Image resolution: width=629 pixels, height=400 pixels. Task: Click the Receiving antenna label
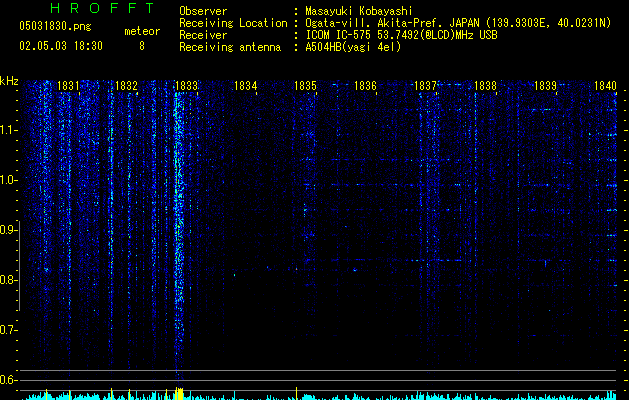point(230,47)
